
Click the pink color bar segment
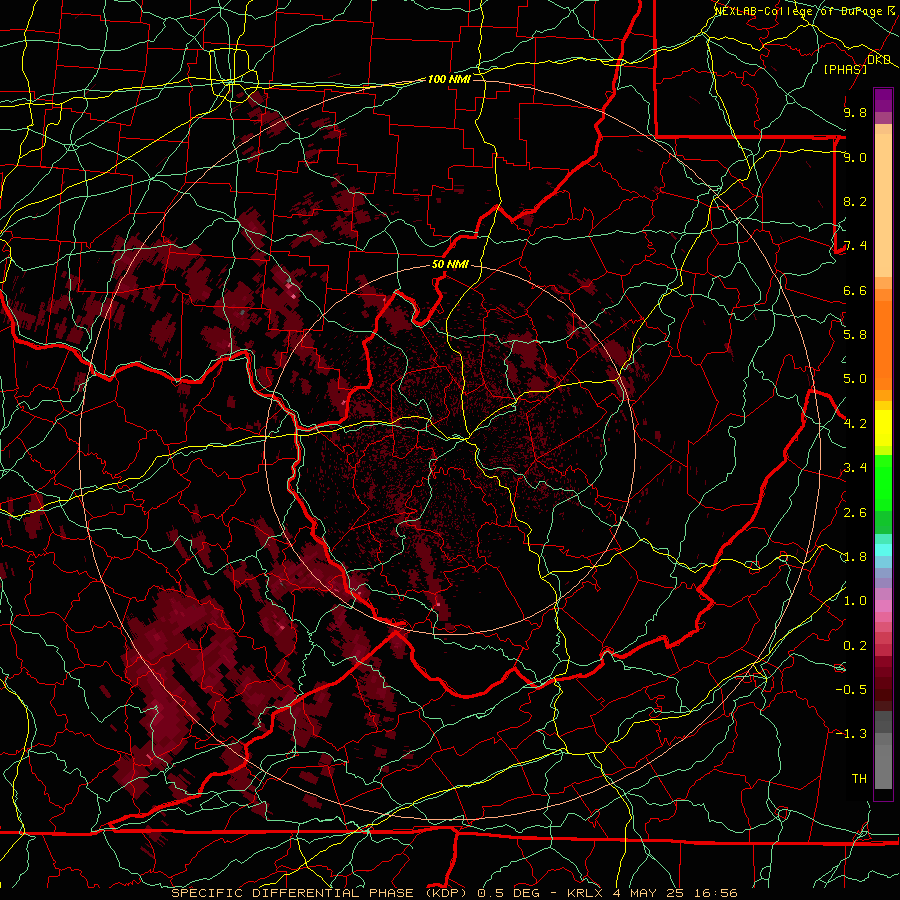(x=883, y=606)
